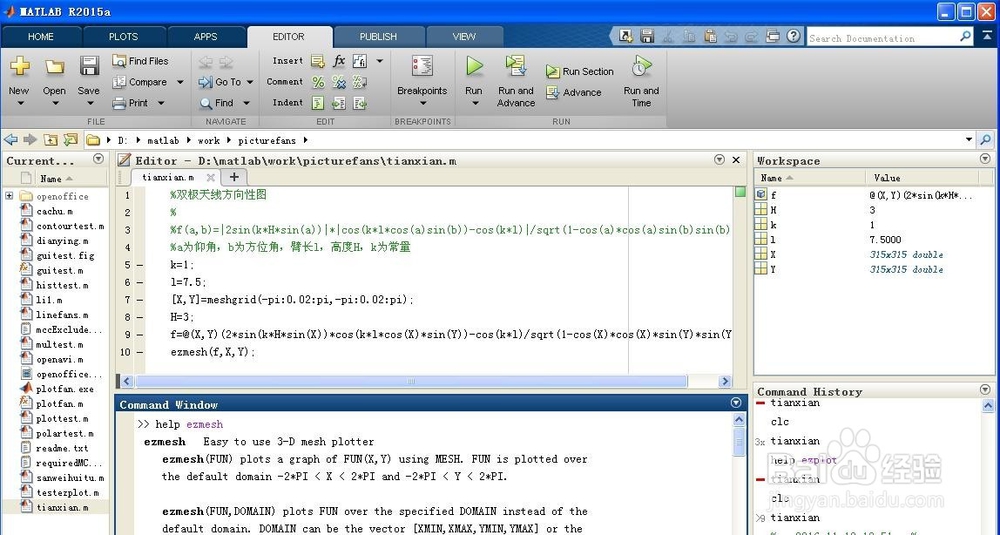The height and width of the screenshot is (535, 1000).
Task: Comment selected lines with the % icon
Action: pyautogui.click(x=318, y=82)
